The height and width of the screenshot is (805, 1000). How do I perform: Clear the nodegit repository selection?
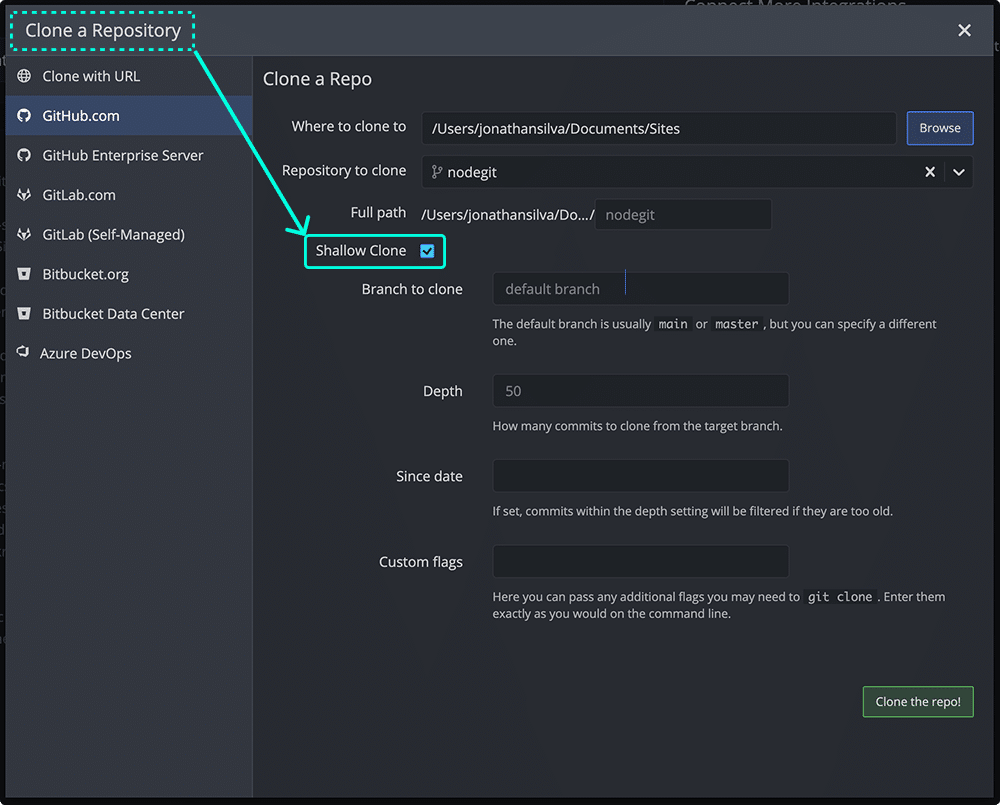pos(929,171)
